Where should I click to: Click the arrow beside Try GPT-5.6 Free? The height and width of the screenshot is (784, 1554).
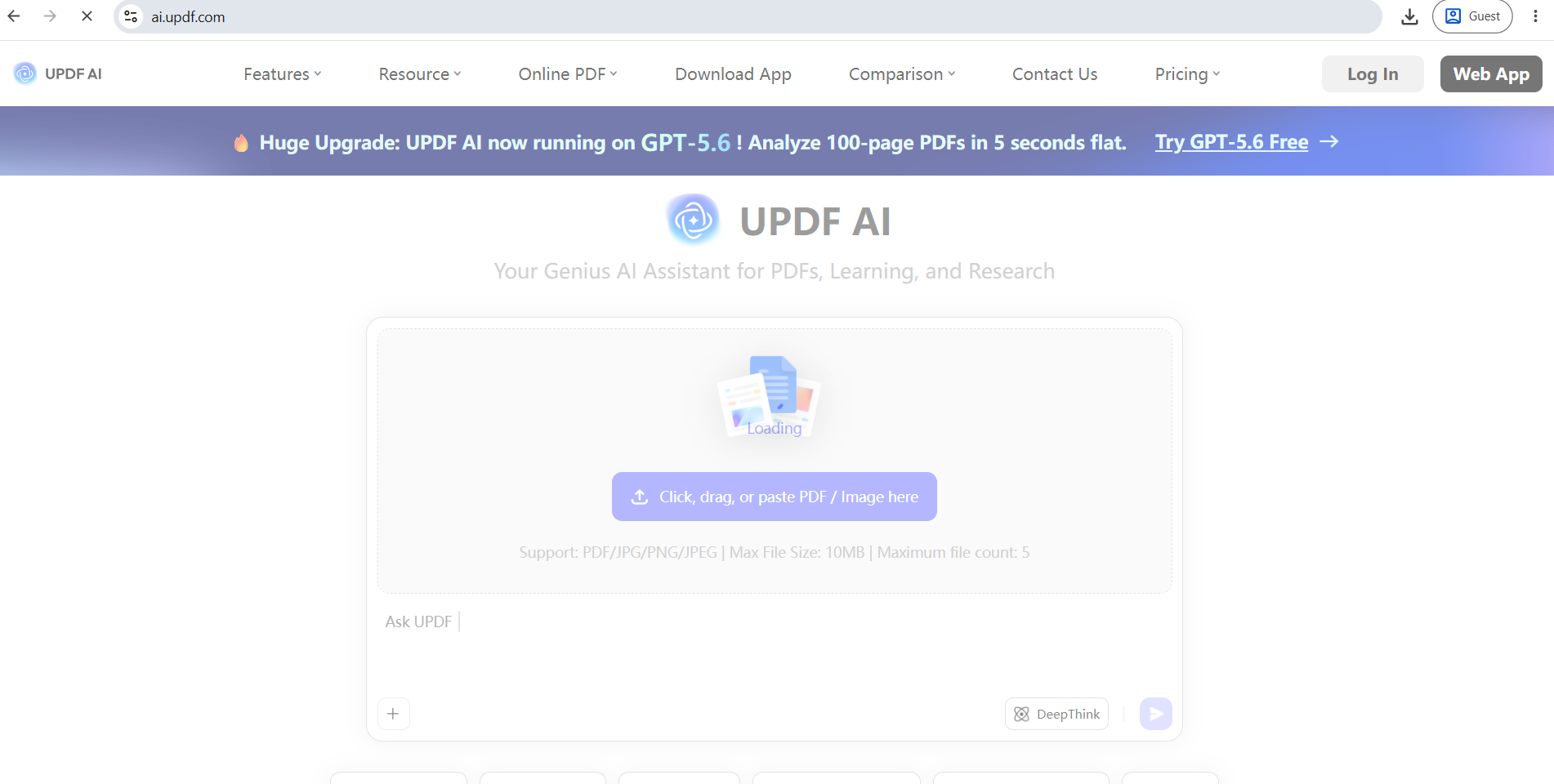[1329, 142]
